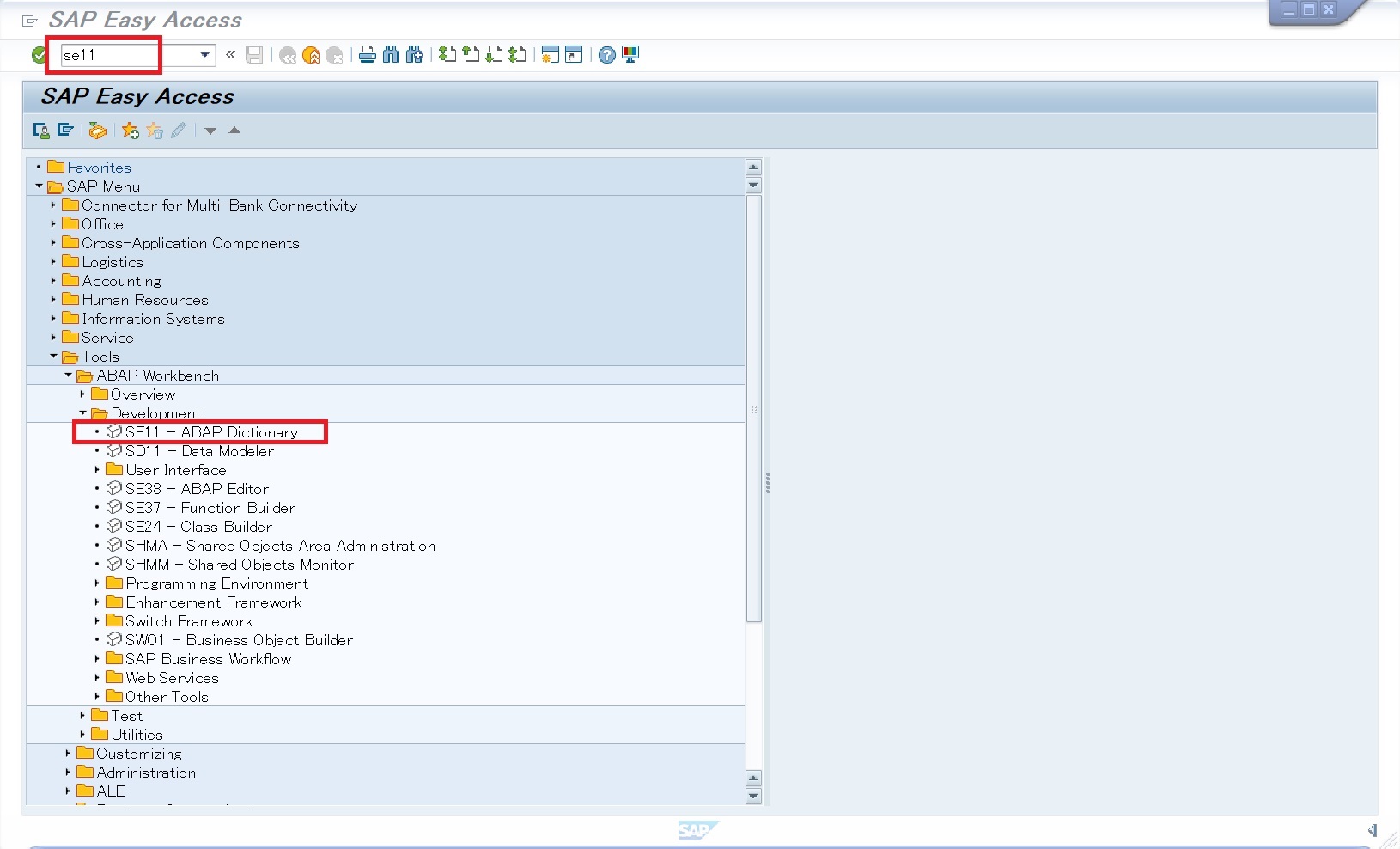This screenshot has width=1400, height=849.
Task: Select SE38 - ABAP Editor entry
Action: pos(197,489)
